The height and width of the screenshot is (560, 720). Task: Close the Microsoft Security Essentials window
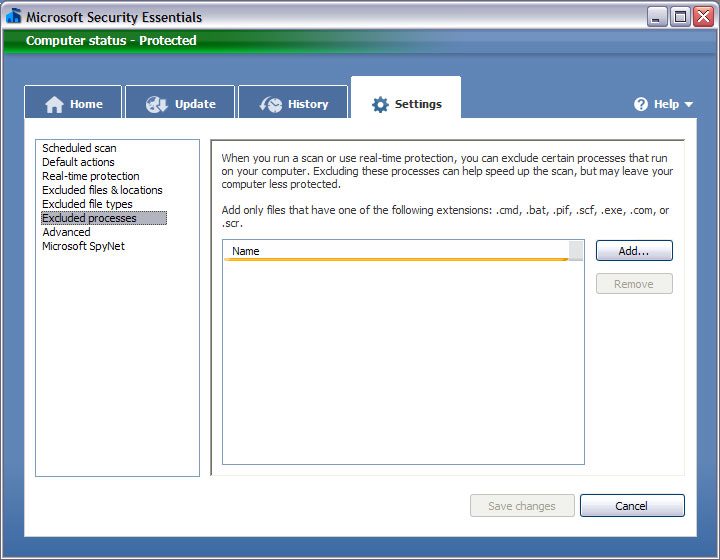pyautogui.click(x=703, y=17)
